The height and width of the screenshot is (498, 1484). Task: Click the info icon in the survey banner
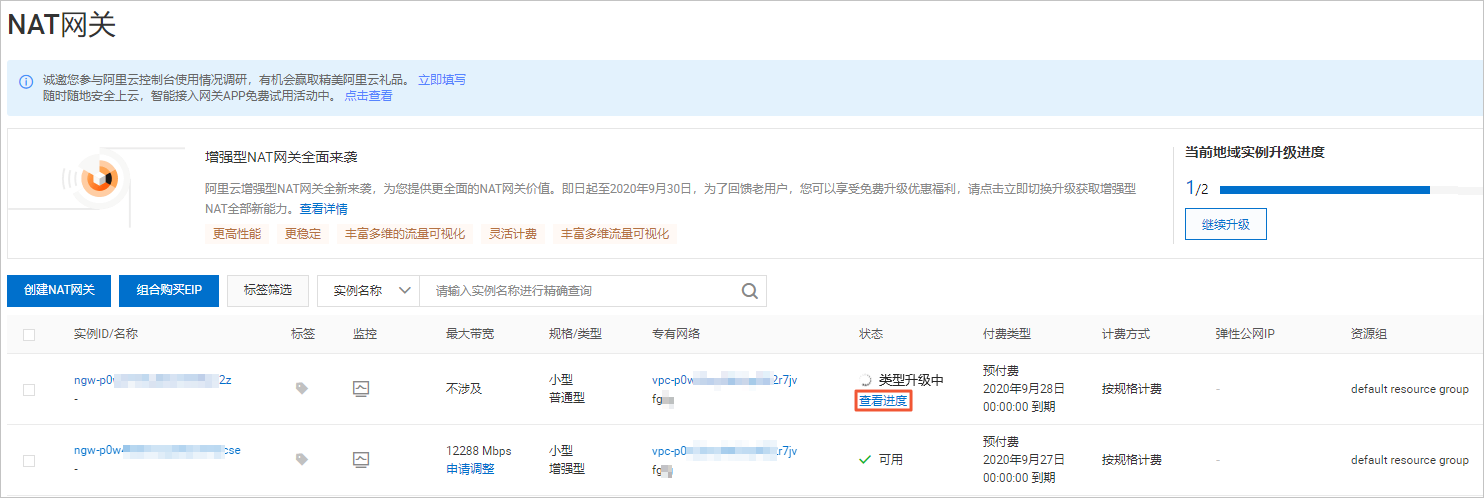pos(27,81)
